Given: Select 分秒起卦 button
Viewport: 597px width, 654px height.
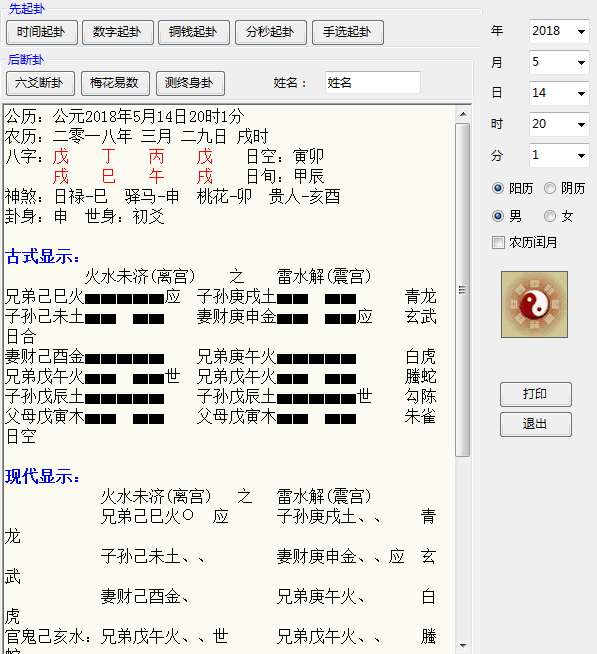Looking at the screenshot, I should click(271, 32).
